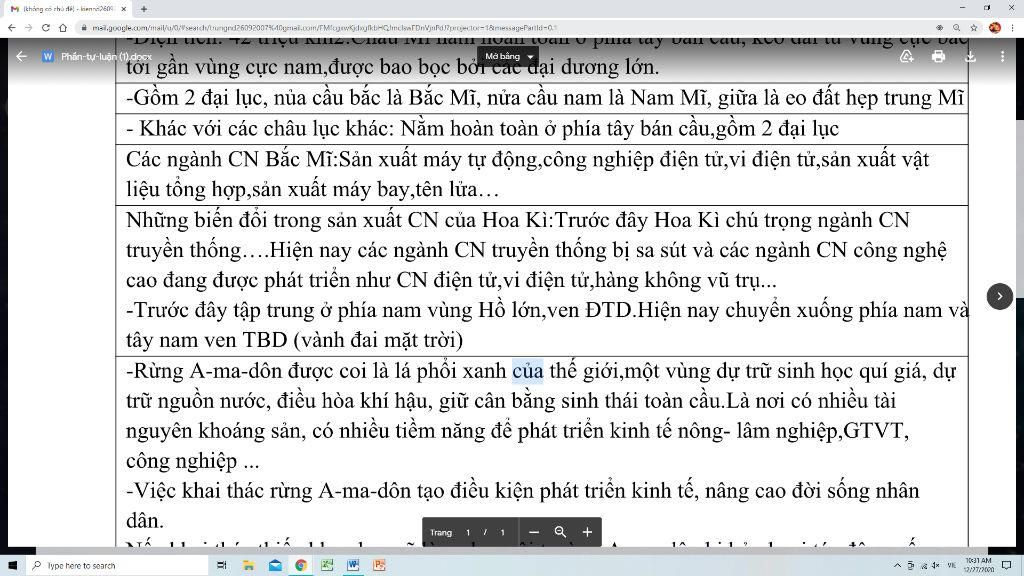
Task: Zoom in with the plus button
Action: pyautogui.click(x=587, y=532)
